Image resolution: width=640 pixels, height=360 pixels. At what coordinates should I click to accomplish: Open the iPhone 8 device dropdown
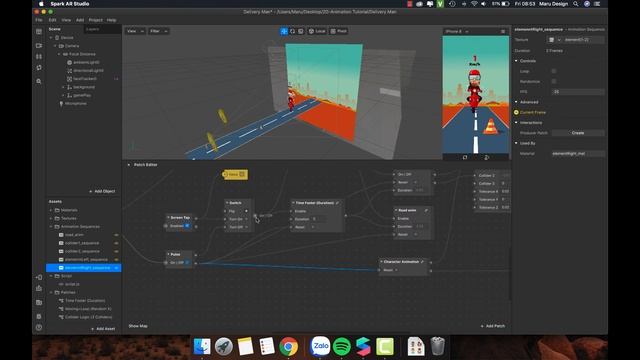pyautogui.click(x=456, y=31)
